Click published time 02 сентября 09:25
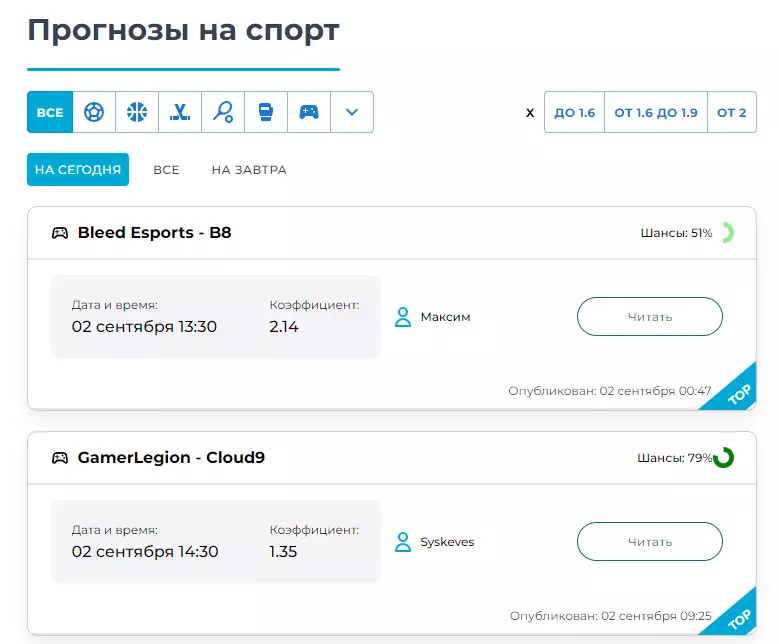The height and width of the screenshot is (644, 779). click(x=656, y=616)
